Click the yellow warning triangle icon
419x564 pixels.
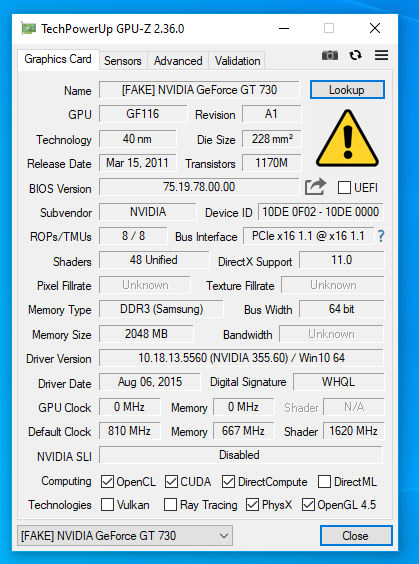coord(347,138)
